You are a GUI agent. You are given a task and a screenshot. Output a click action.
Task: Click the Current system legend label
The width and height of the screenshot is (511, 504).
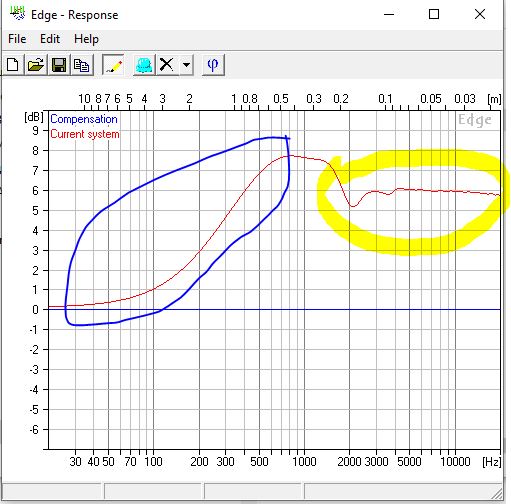coord(85,134)
